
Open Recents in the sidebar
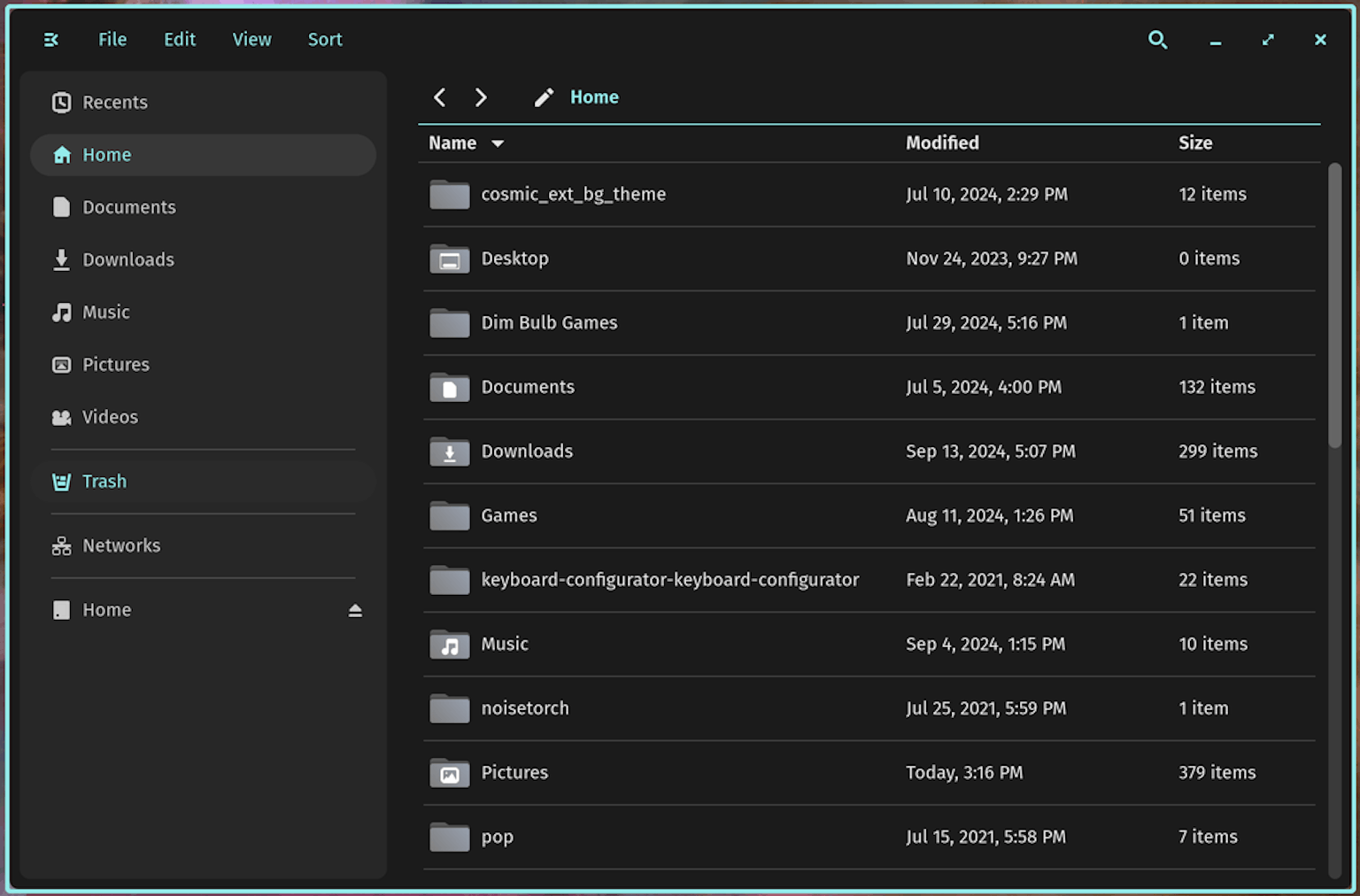coord(114,103)
